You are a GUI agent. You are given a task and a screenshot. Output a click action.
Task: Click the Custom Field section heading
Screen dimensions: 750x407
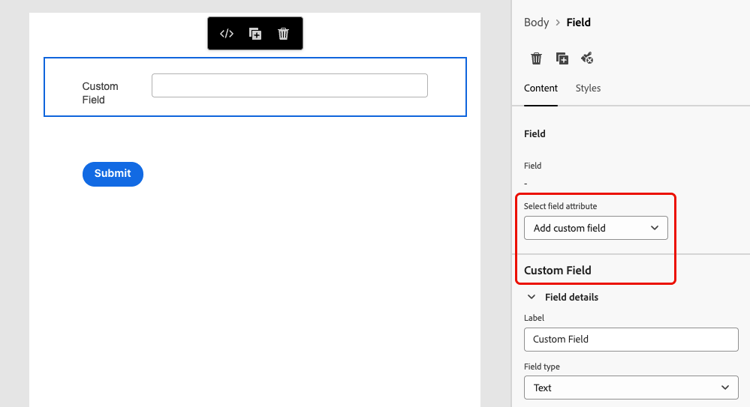coord(557,270)
